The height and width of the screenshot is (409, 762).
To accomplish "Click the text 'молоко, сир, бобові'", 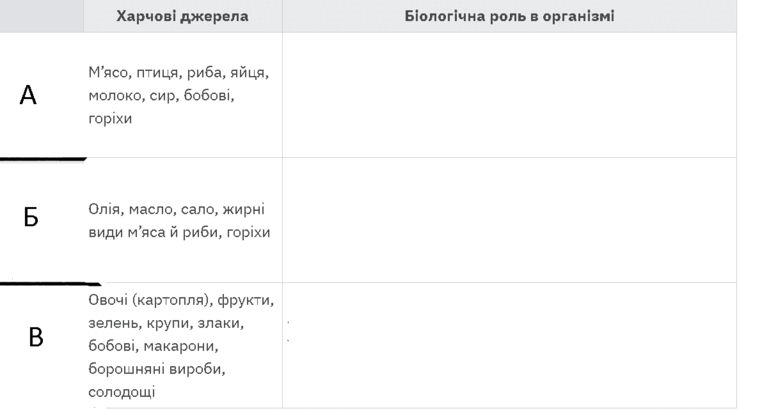I will (x=161, y=96).
